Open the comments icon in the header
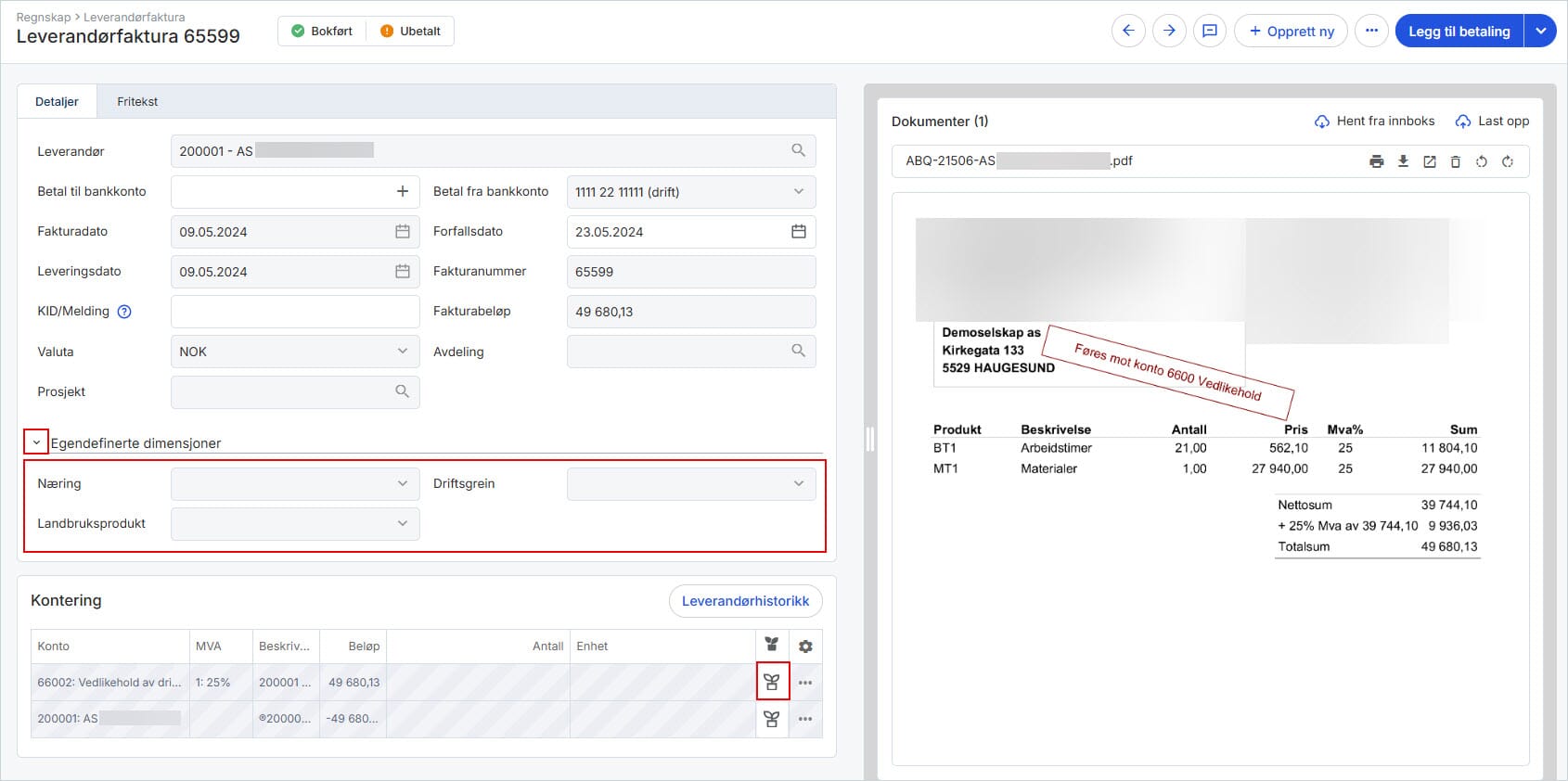Image resolution: width=1568 pixels, height=781 pixels. pos(1210,31)
